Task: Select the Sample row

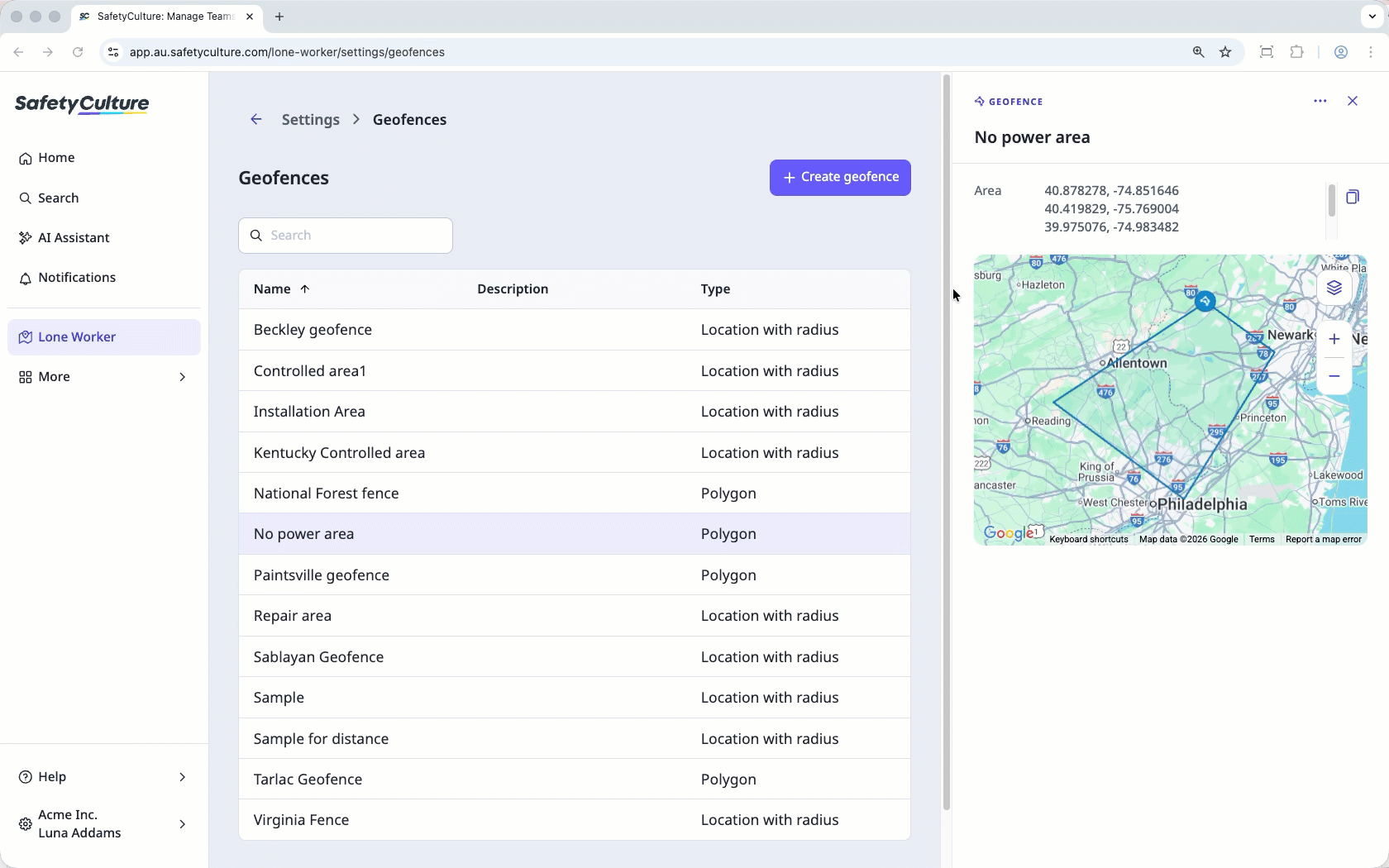Action: point(575,698)
